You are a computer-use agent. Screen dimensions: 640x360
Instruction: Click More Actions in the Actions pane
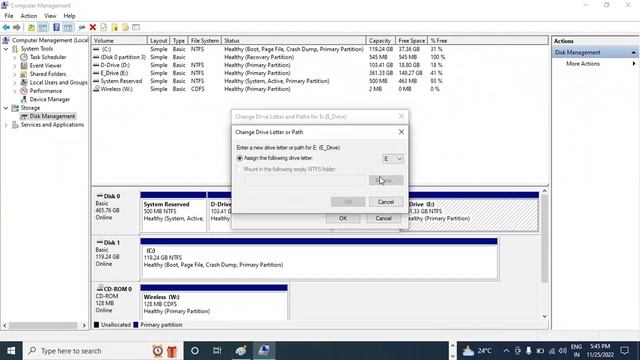pos(583,64)
